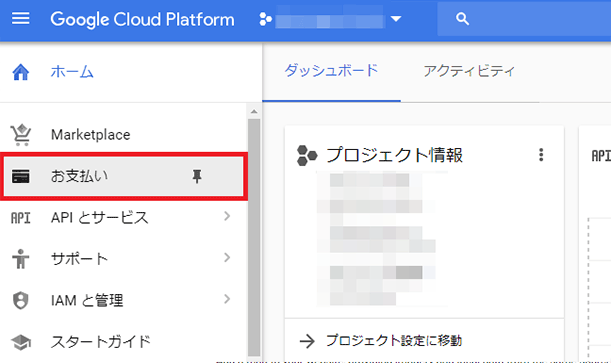The width and height of the screenshot is (611, 363).
Task: Expand the サポート submenu chevron
Action: (x=227, y=257)
